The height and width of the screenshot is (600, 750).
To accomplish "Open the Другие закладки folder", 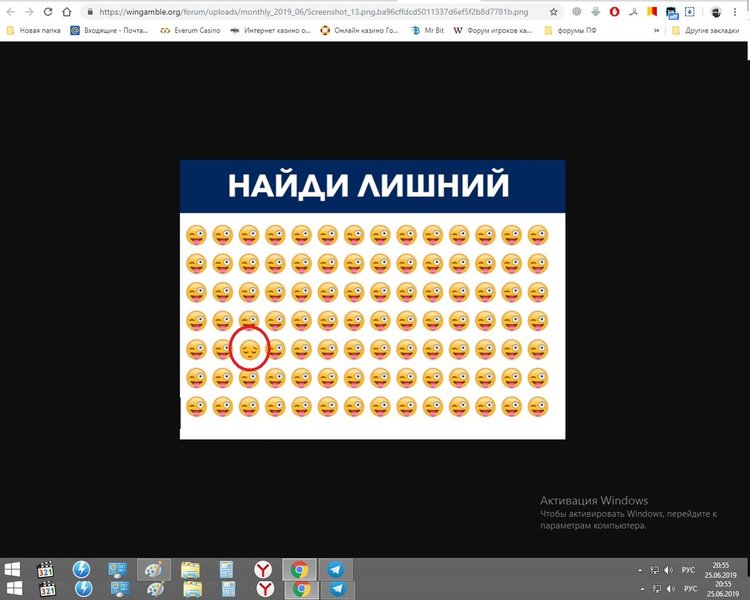I will click(706, 31).
